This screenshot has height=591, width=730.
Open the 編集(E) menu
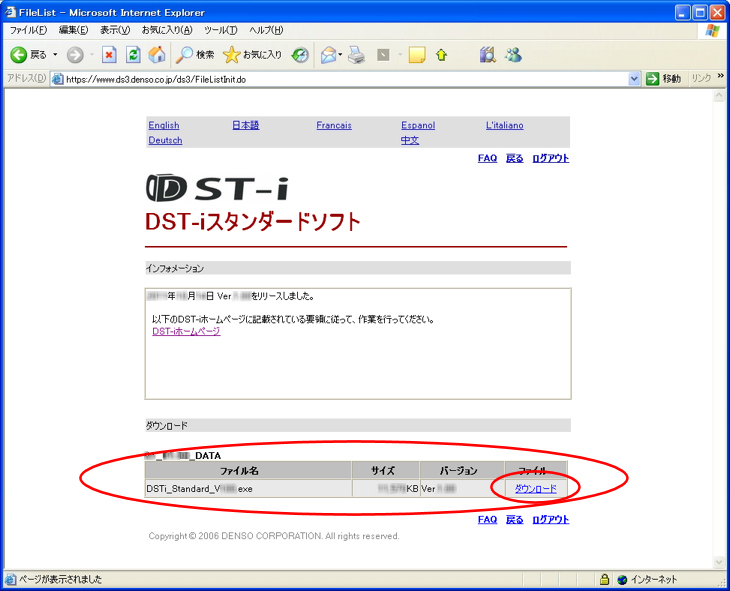click(x=74, y=30)
